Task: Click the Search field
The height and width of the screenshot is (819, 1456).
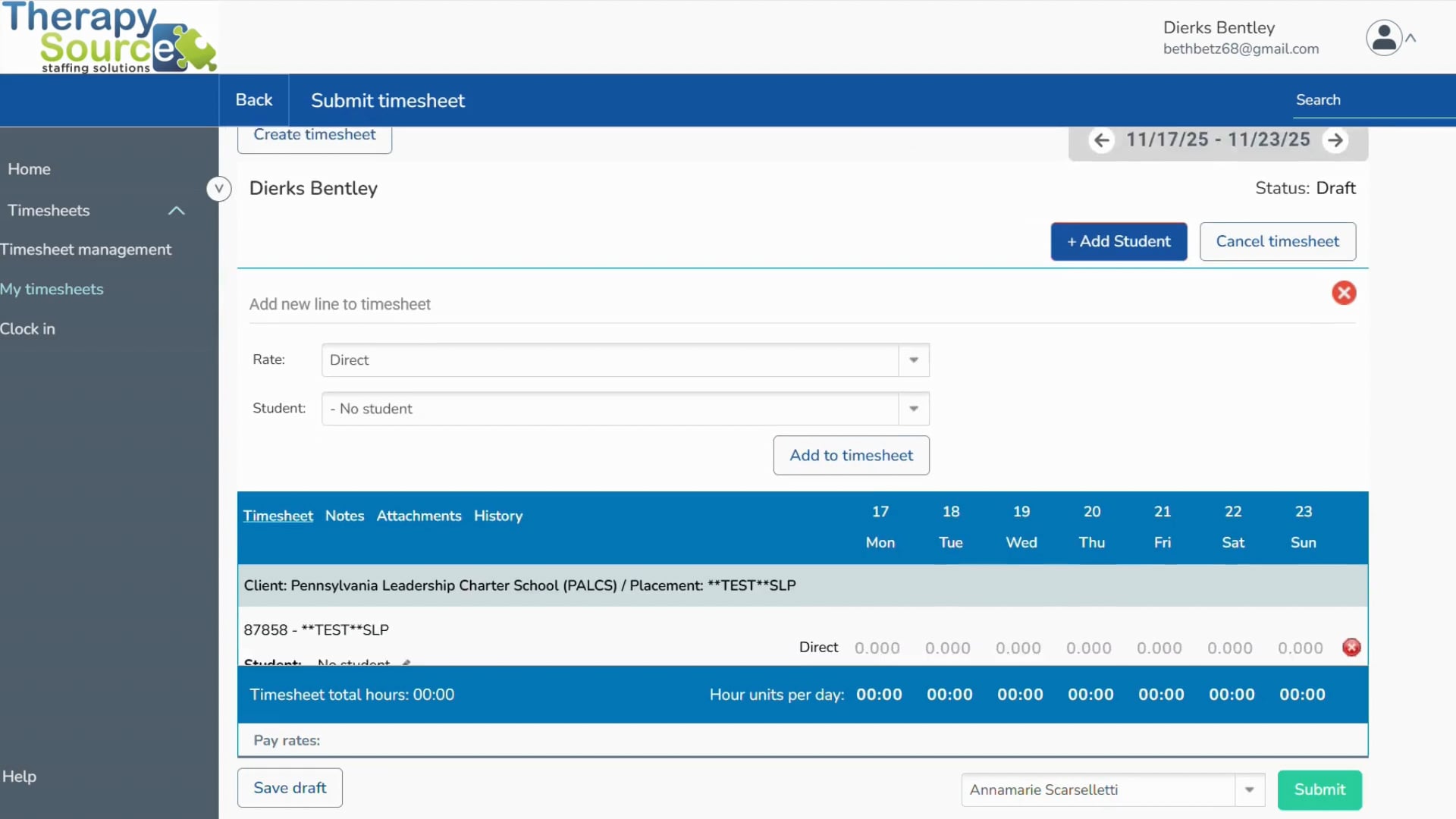Action: click(x=1374, y=100)
